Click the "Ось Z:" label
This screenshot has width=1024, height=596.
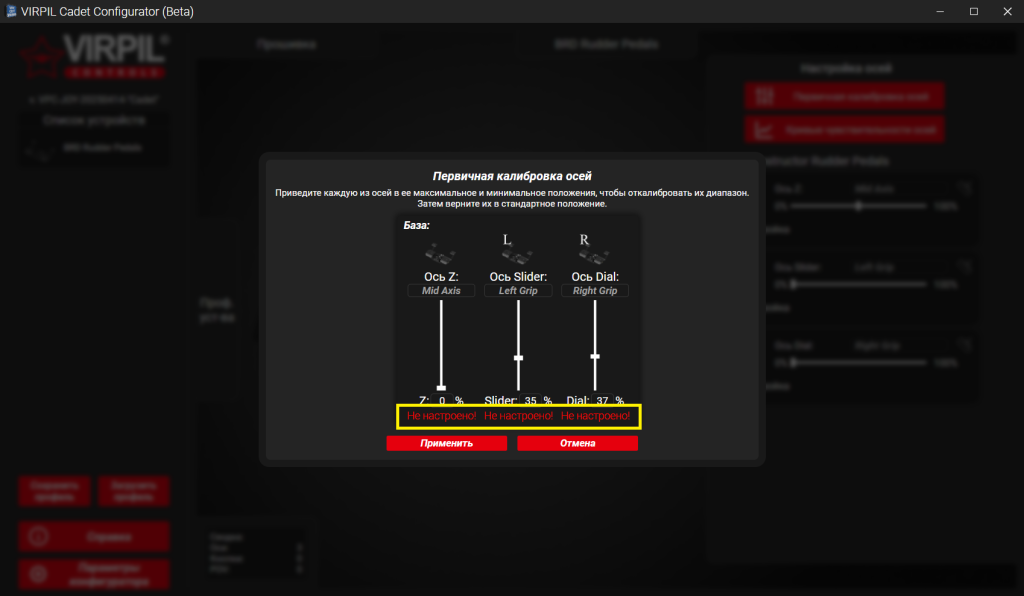pyautogui.click(x=441, y=277)
